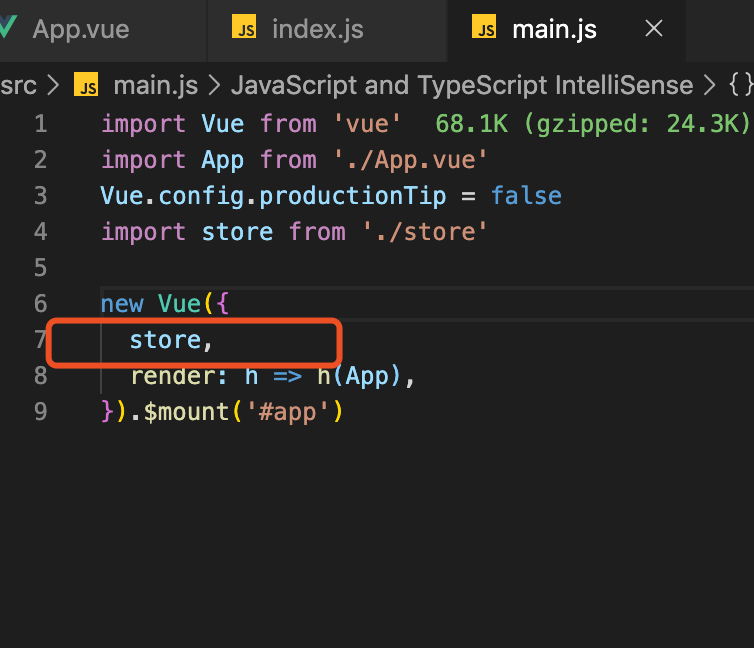754x648 pixels.
Task: Open the src breadcrumb folder
Action: click(x=18, y=86)
